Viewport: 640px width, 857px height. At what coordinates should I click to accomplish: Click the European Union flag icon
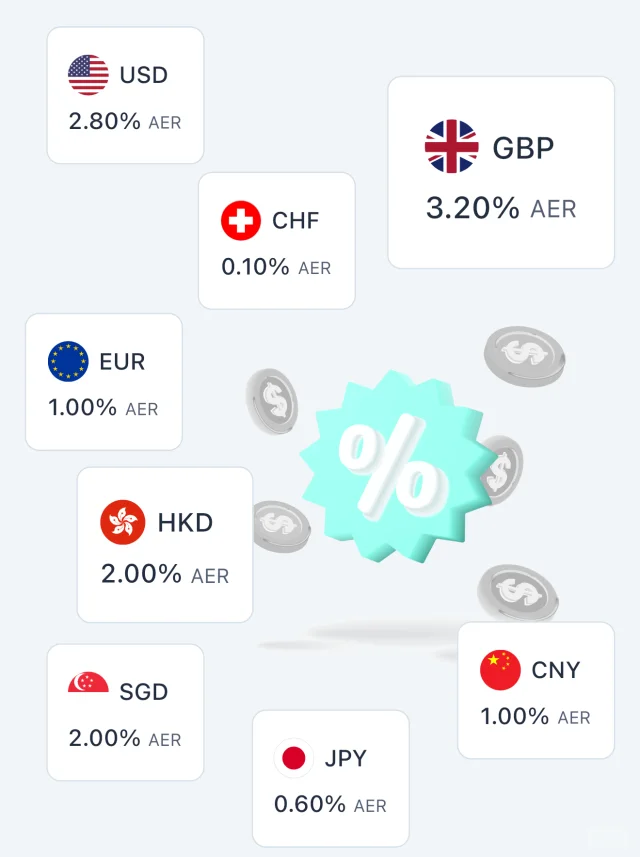68,361
